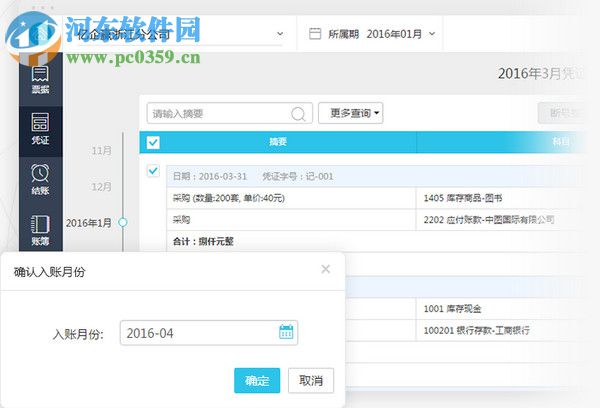Close the 确认入账月份 dialog
Screen dimensions: 600x408
point(326,269)
